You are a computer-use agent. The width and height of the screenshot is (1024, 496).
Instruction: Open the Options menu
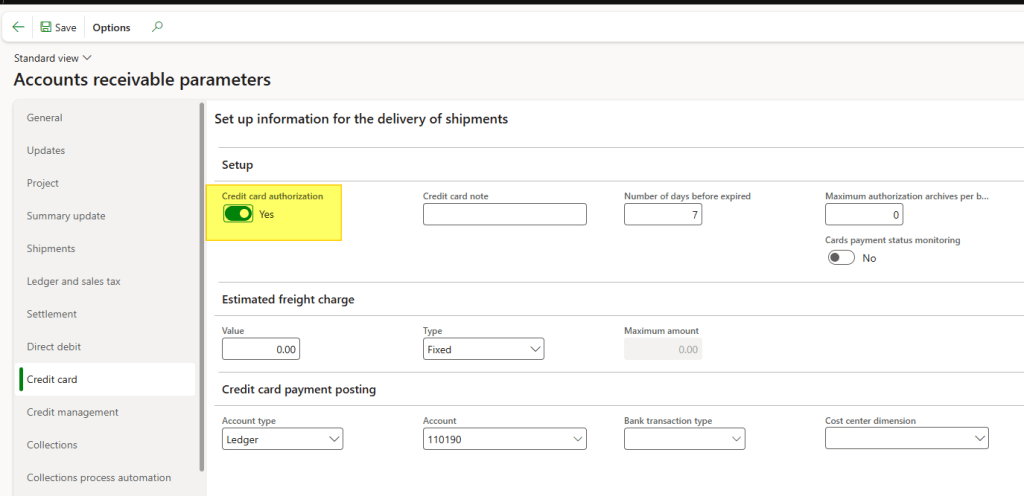pos(111,27)
